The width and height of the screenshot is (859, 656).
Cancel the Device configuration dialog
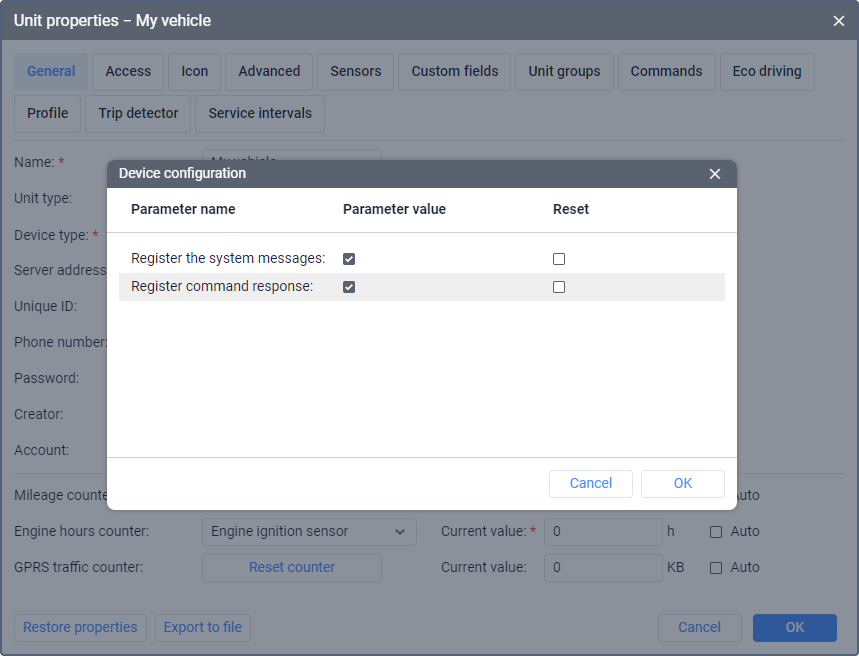[x=591, y=484]
